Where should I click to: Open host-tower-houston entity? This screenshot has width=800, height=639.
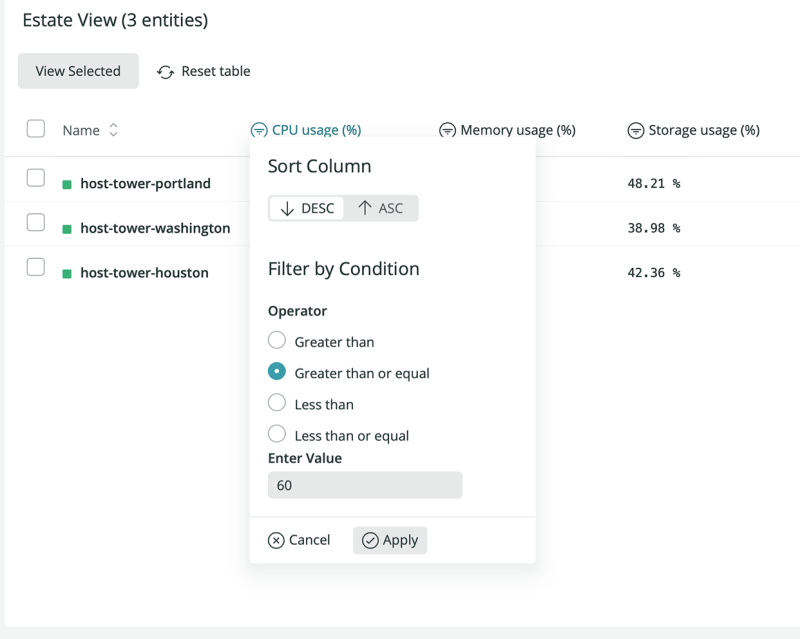click(x=144, y=273)
